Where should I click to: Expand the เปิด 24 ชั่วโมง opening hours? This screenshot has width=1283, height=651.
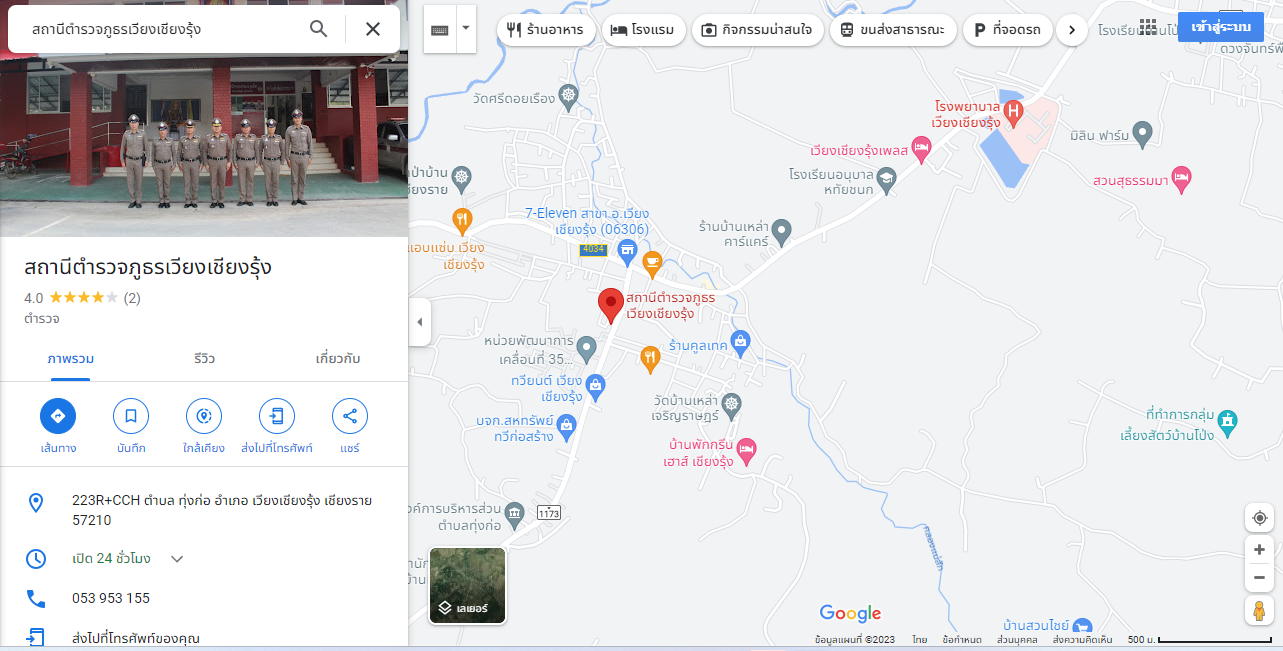[x=177, y=559]
